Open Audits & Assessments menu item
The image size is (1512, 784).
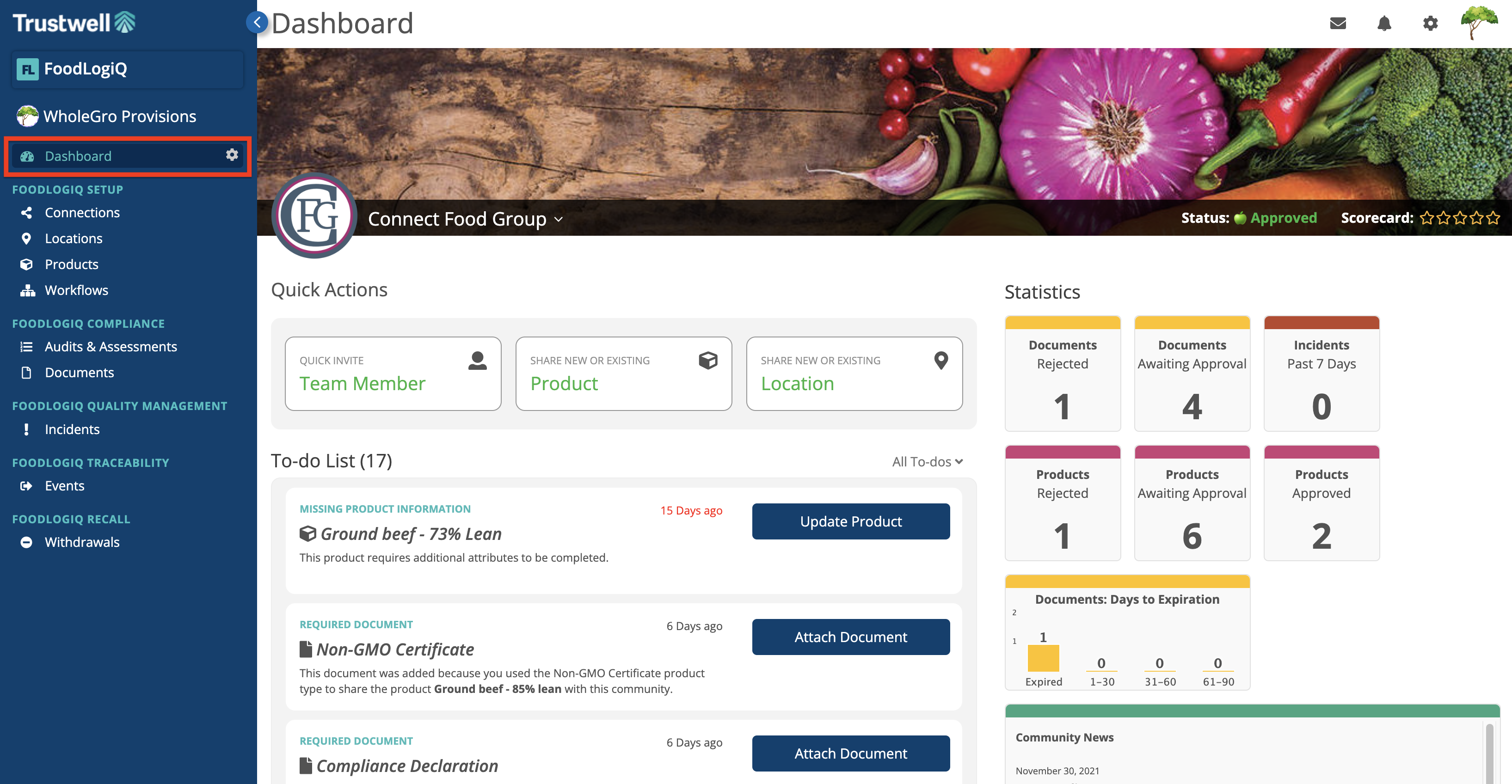tap(111, 347)
